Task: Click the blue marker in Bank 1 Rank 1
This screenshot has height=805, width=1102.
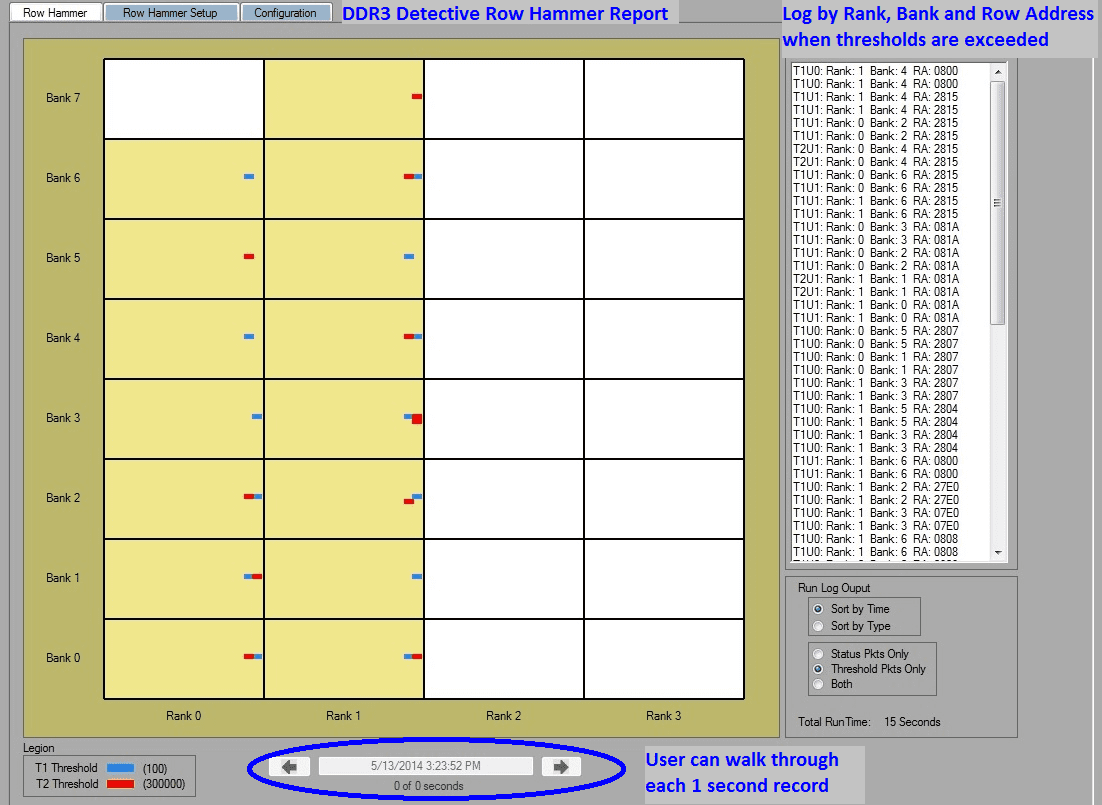Action: [417, 577]
